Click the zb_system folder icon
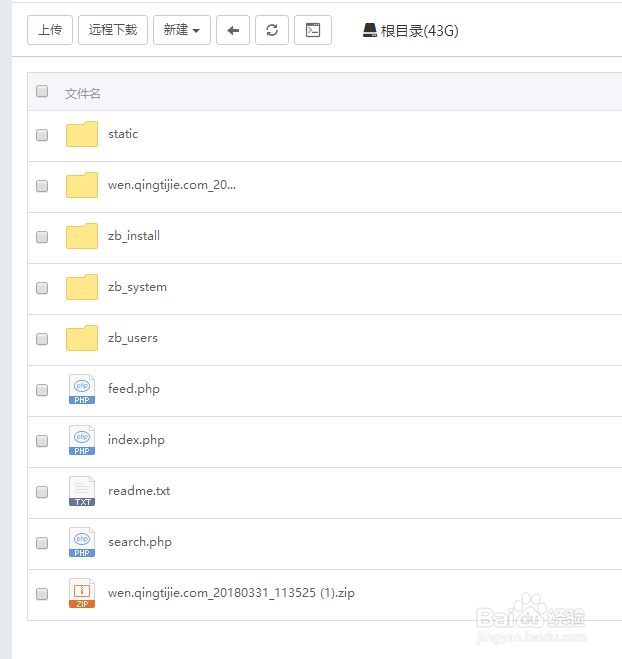The height and width of the screenshot is (659, 622). 82,287
